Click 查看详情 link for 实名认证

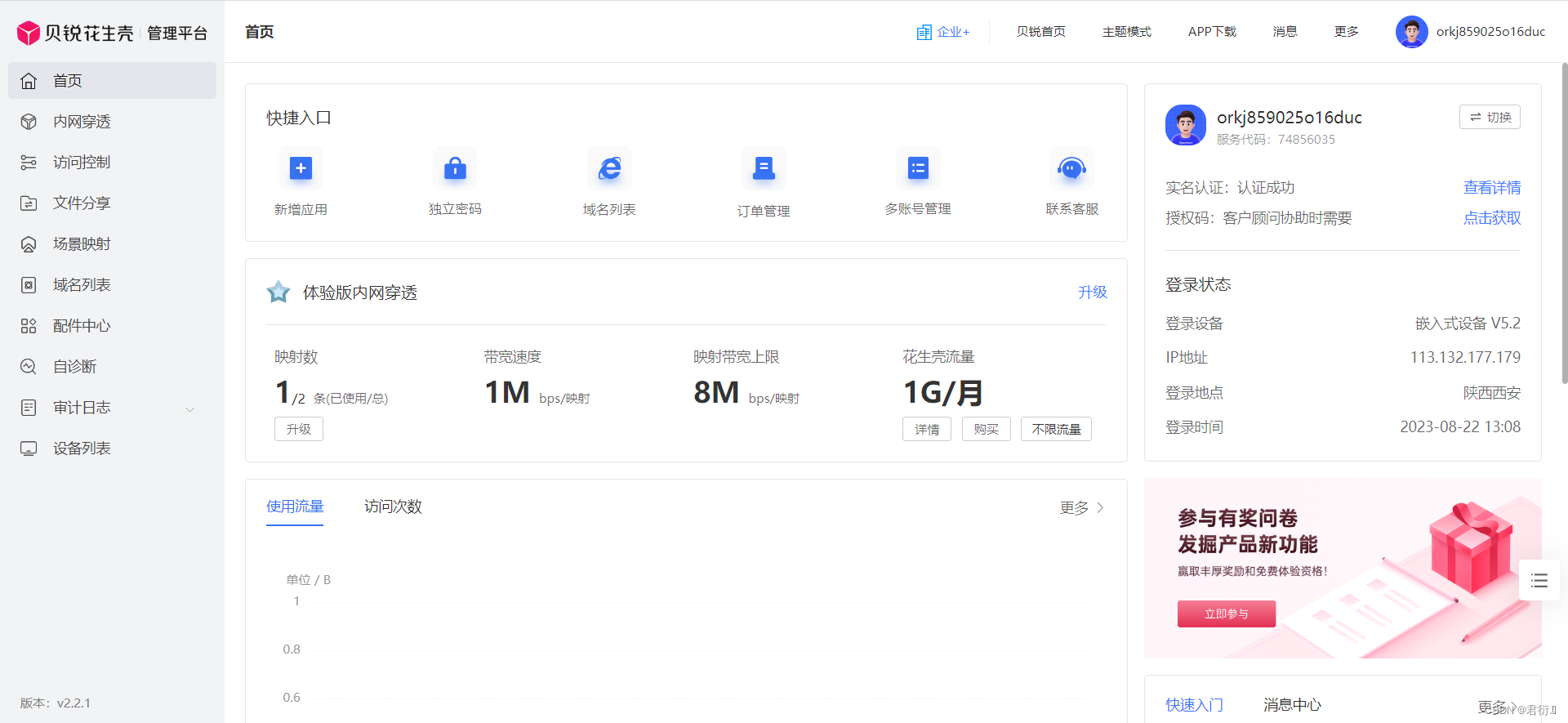pyautogui.click(x=1491, y=188)
